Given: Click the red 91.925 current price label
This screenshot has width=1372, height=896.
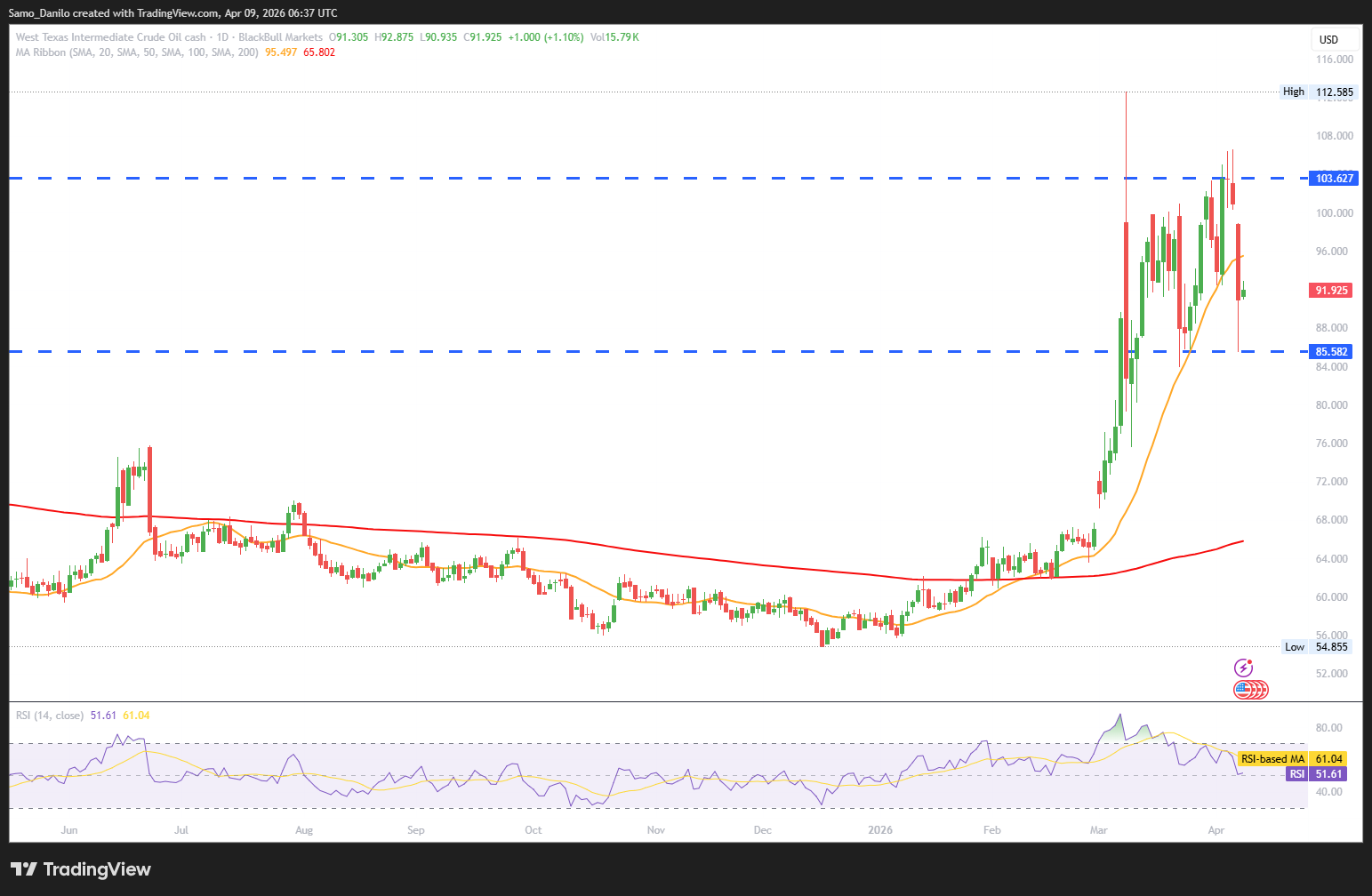Looking at the screenshot, I should (1331, 291).
